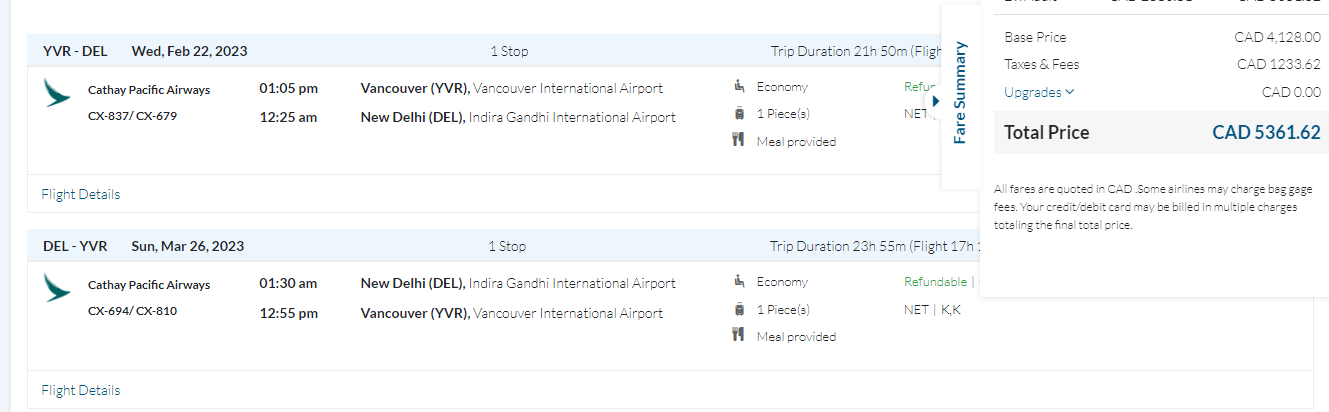Click the baggage icon on the YVR-DEL flight
This screenshot has width=1329, height=412.
pos(739,113)
